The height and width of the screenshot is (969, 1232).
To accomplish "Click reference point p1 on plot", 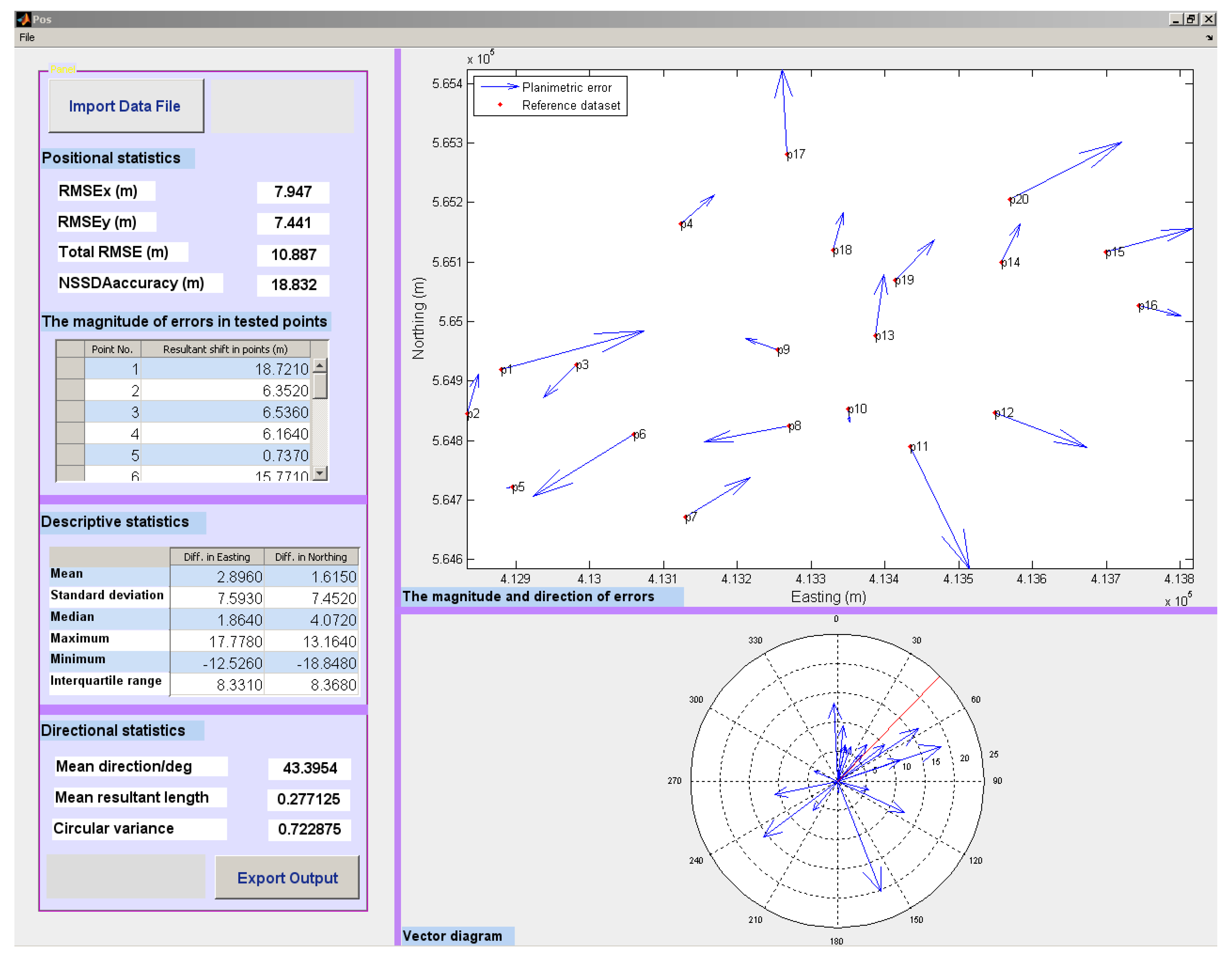I will 501,370.
